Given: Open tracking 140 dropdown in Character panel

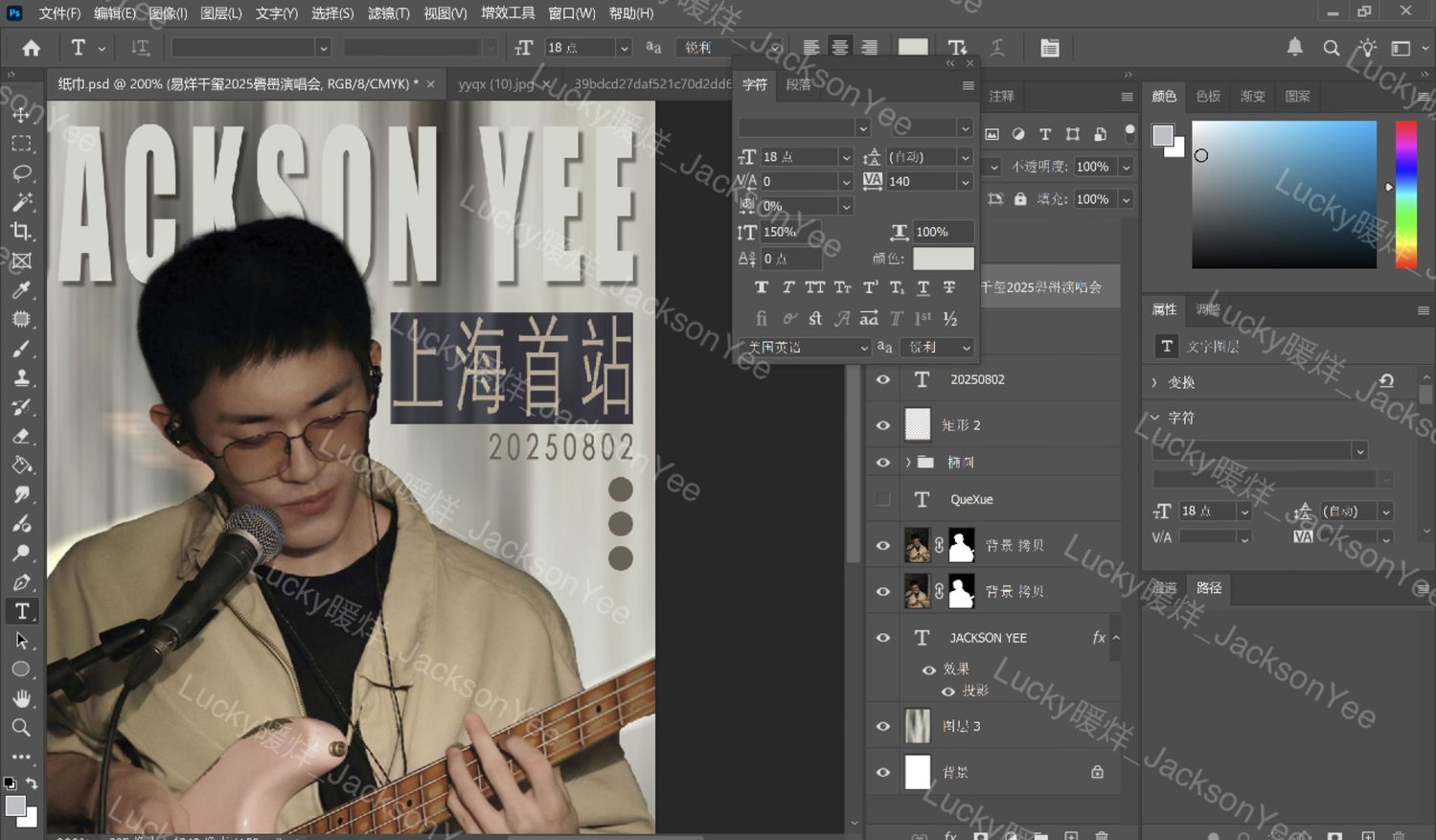Looking at the screenshot, I should coord(965,181).
